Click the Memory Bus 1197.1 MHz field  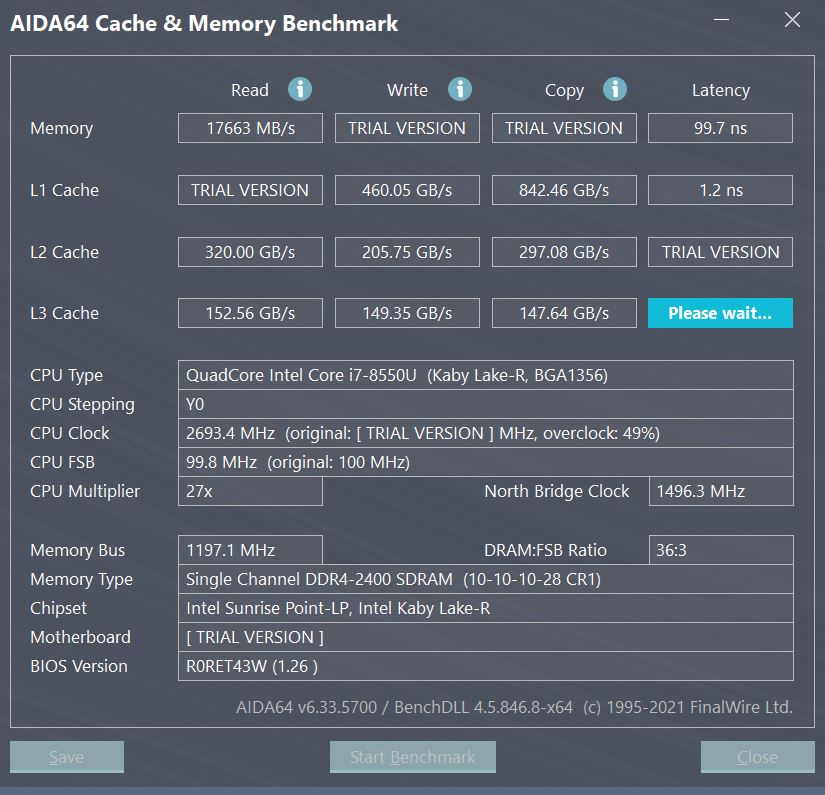[x=250, y=550]
